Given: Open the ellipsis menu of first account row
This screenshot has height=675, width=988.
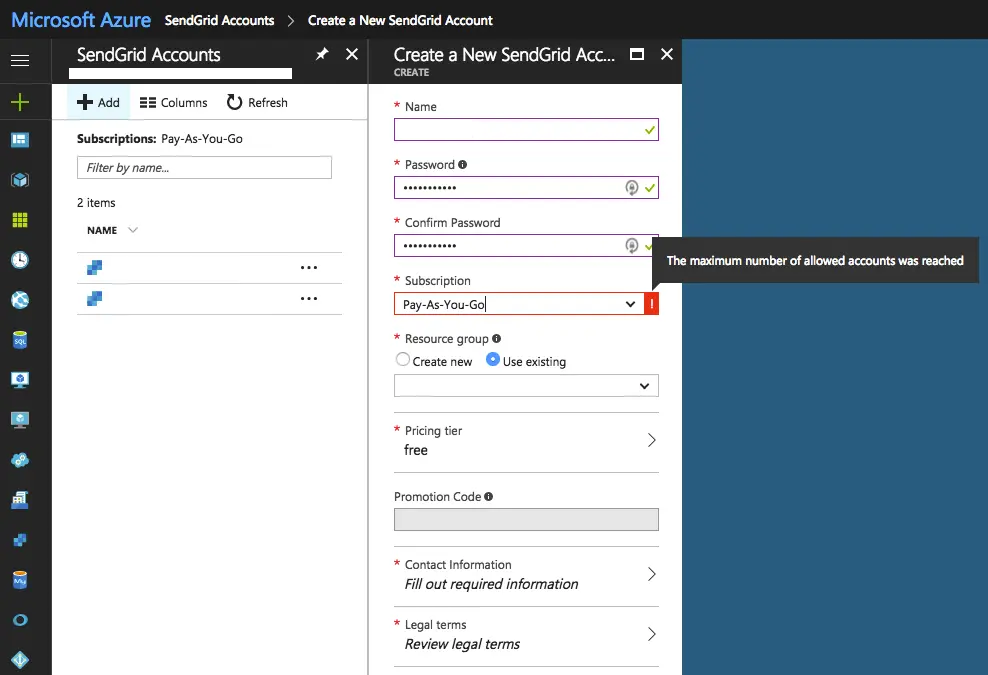Looking at the screenshot, I should pyautogui.click(x=309, y=268).
